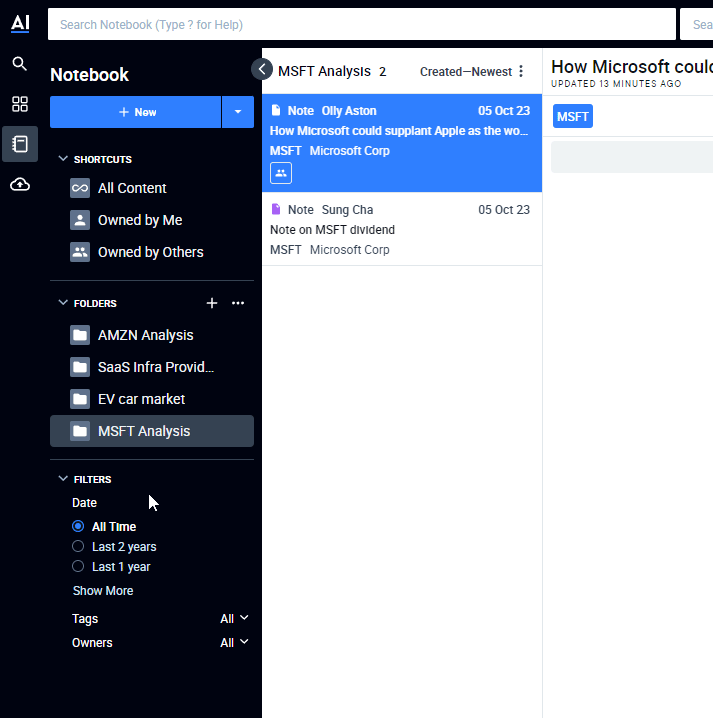Click the shared people icon on the Olly Aston note
This screenshot has width=713, height=718.
point(281,173)
